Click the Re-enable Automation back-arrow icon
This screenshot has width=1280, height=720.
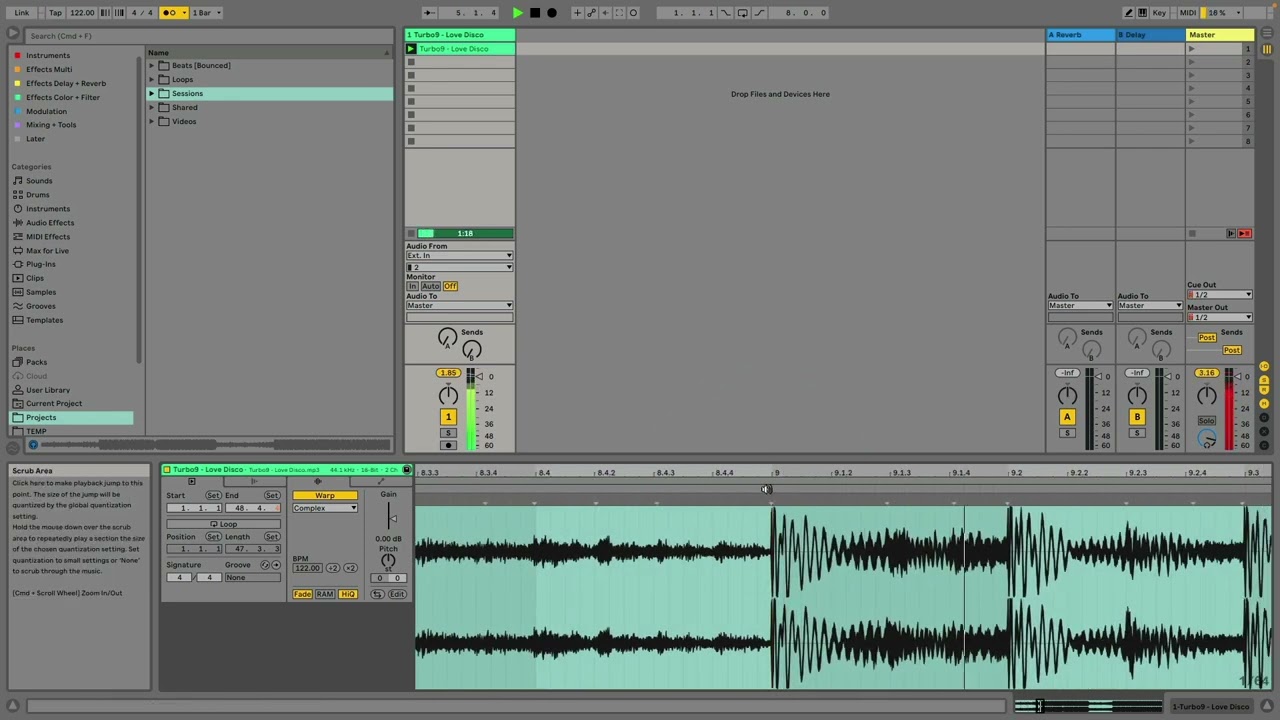tap(605, 13)
